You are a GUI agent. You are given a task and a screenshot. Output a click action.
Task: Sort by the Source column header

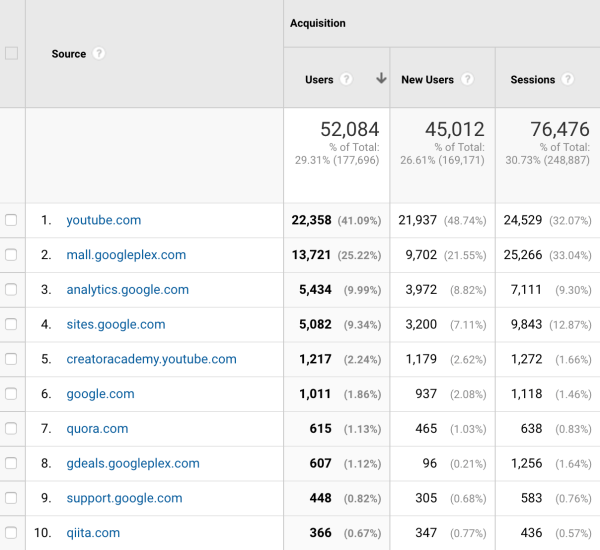click(69, 54)
